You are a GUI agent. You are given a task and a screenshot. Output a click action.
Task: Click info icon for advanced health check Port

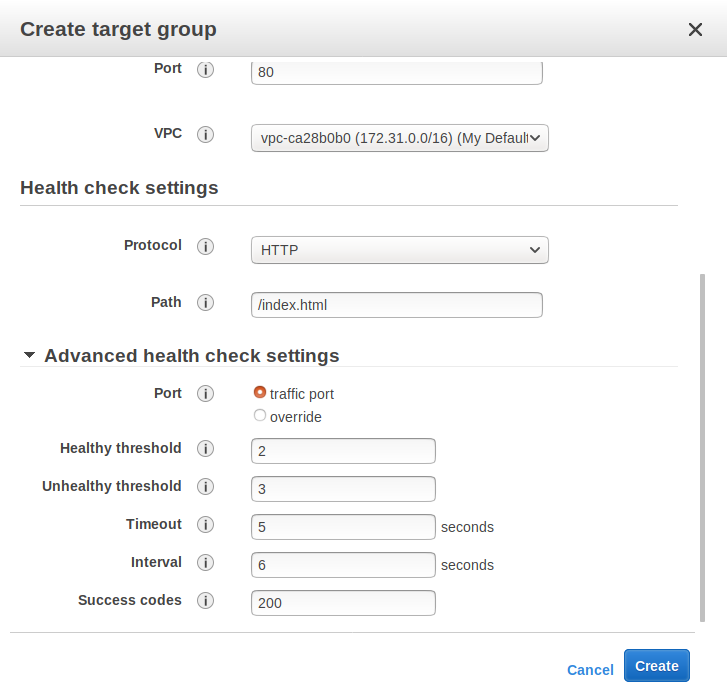click(205, 394)
